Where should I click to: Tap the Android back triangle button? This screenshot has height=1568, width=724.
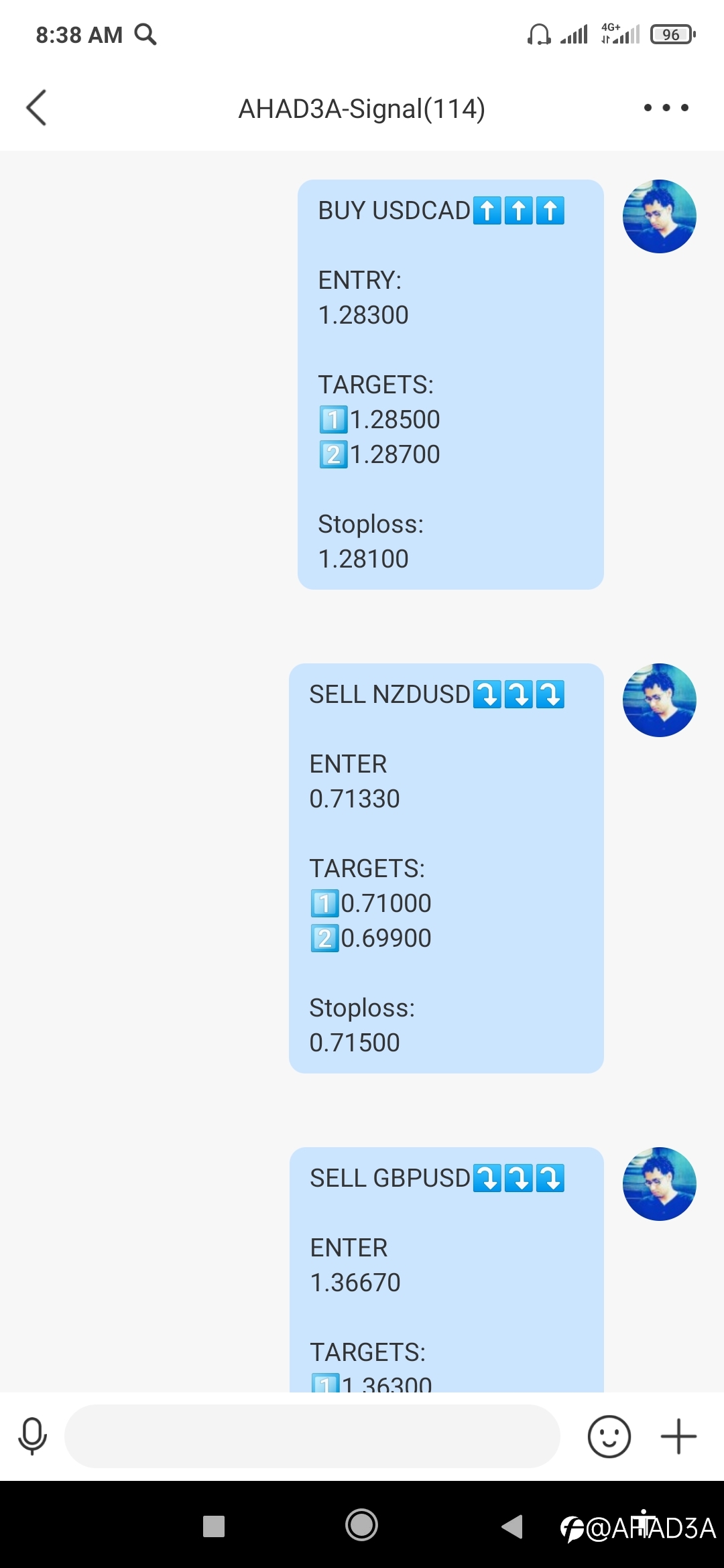[x=511, y=1526]
